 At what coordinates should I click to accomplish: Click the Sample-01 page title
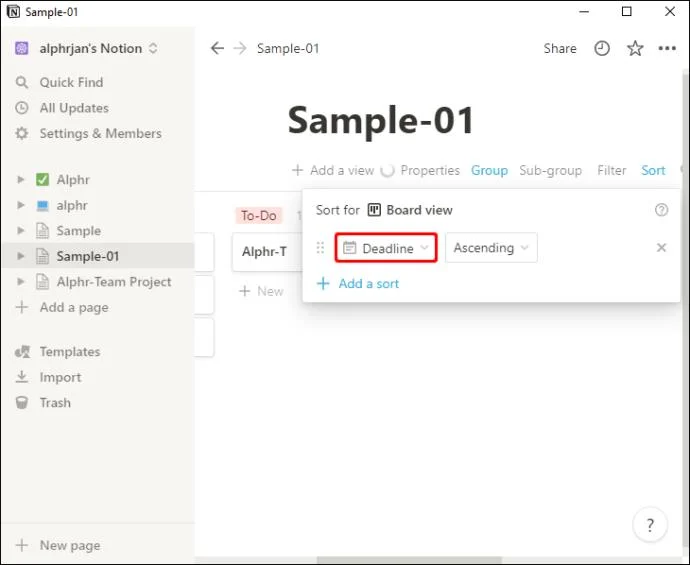(x=381, y=120)
